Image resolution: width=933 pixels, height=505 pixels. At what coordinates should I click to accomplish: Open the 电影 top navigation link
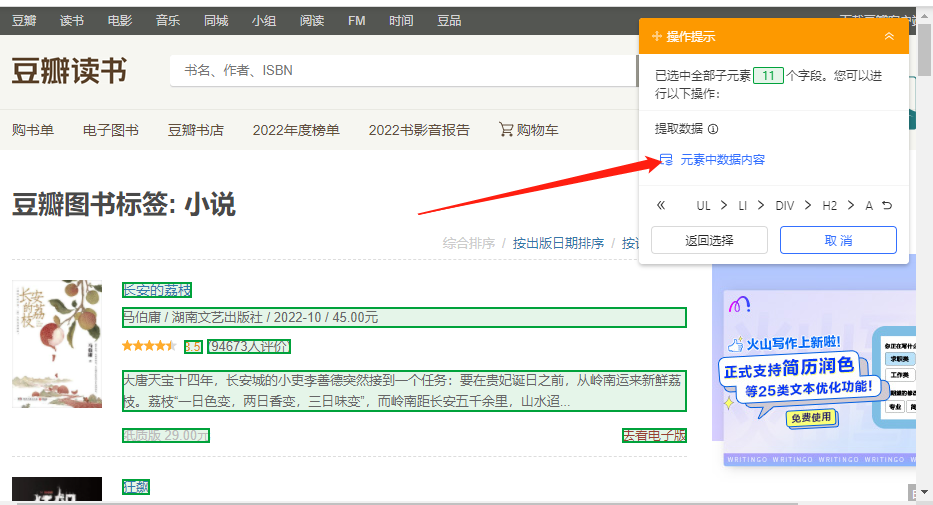(120, 21)
